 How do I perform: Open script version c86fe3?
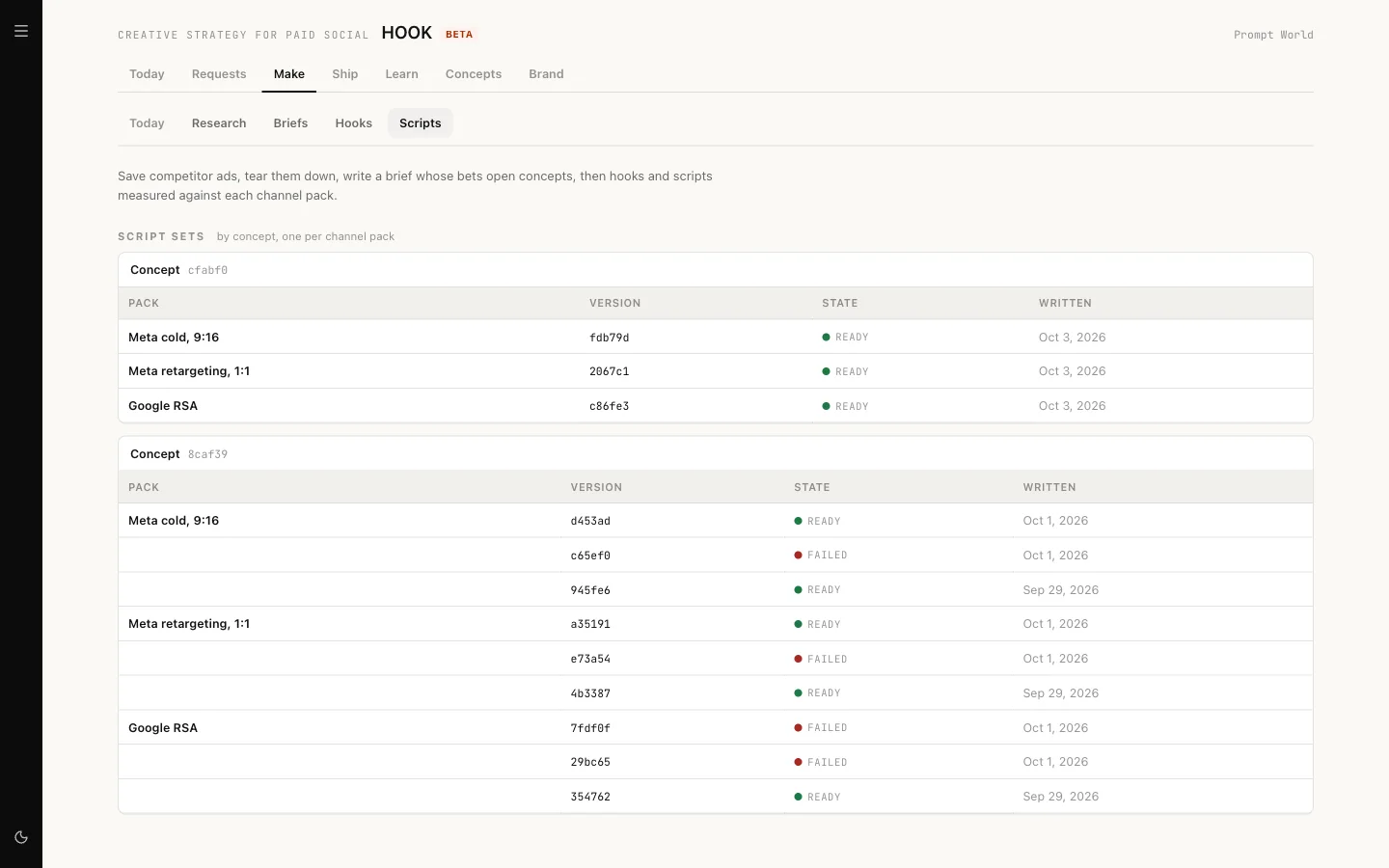(x=610, y=406)
